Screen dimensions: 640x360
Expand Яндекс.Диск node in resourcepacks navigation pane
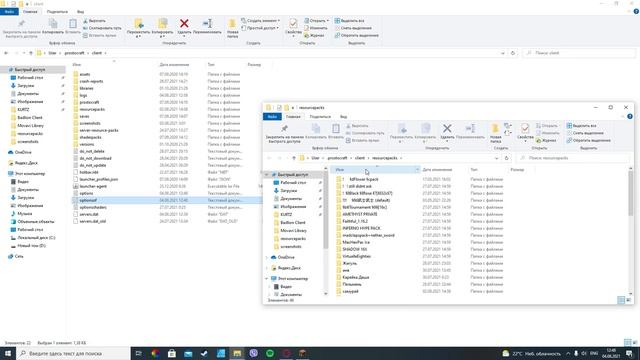[267, 268]
